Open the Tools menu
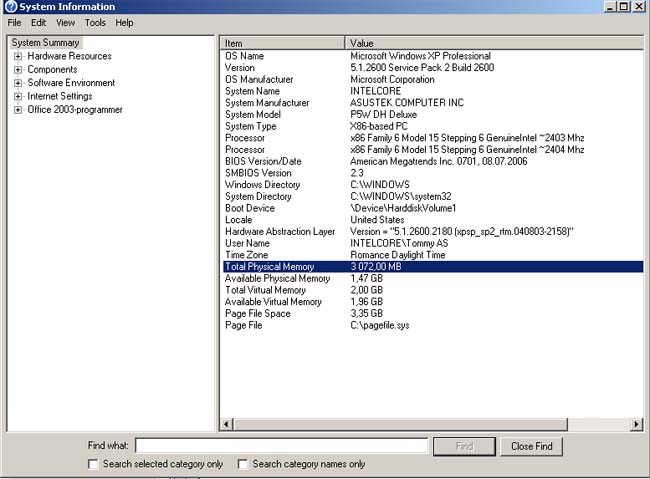This screenshot has width=650, height=479. (x=95, y=23)
